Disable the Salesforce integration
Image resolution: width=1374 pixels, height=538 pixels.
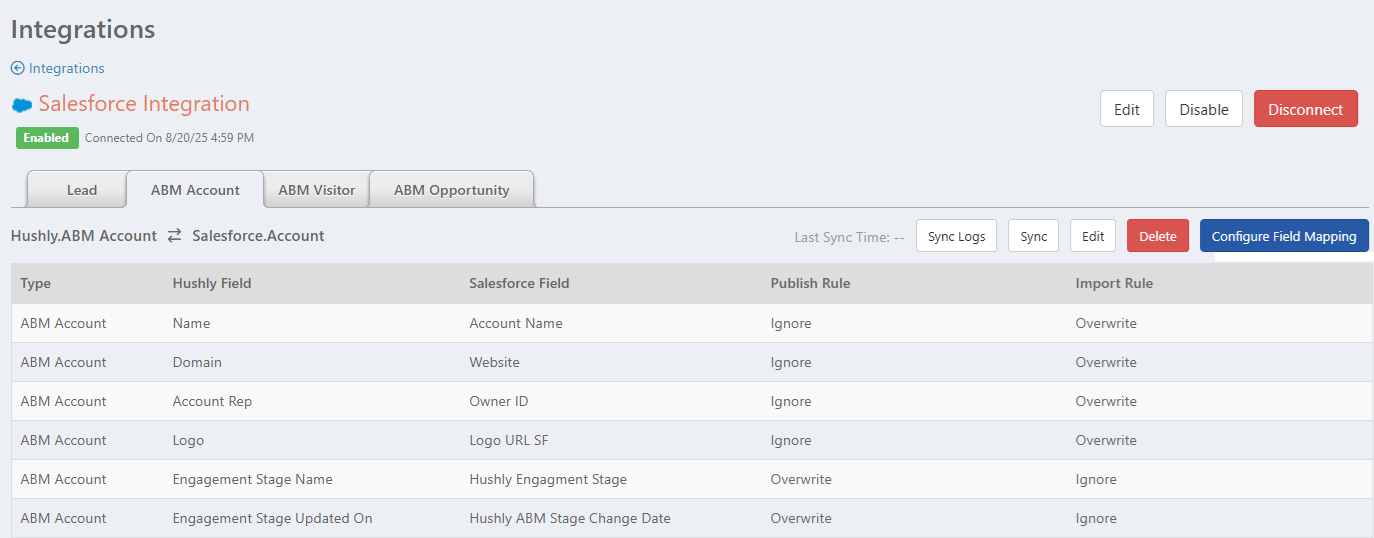tap(1204, 109)
